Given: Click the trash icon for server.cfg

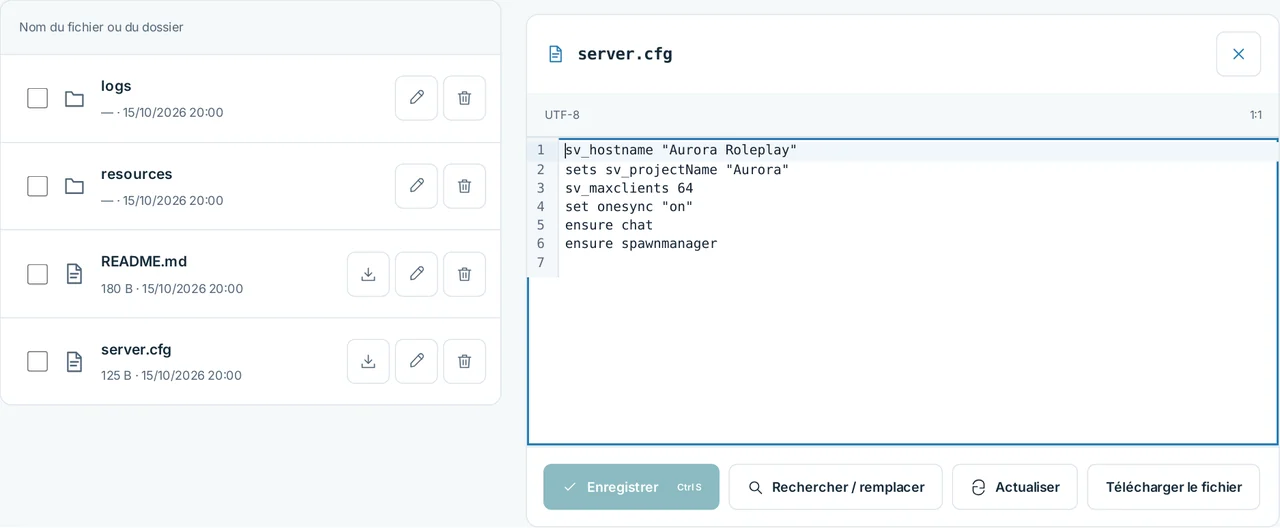Looking at the screenshot, I should click(x=464, y=361).
